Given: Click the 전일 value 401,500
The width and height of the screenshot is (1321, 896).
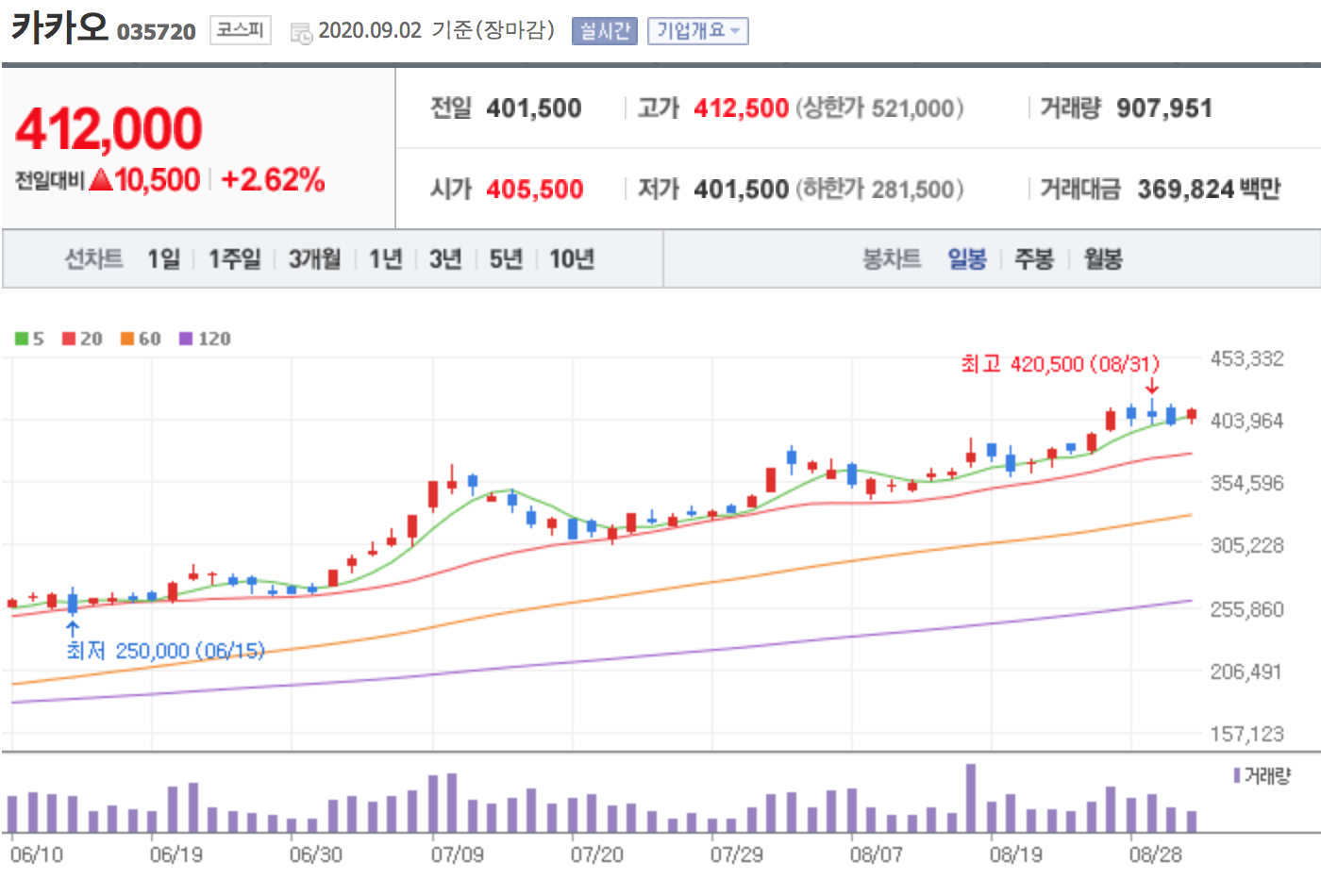Looking at the screenshot, I should pyautogui.click(x=534, y=108).
